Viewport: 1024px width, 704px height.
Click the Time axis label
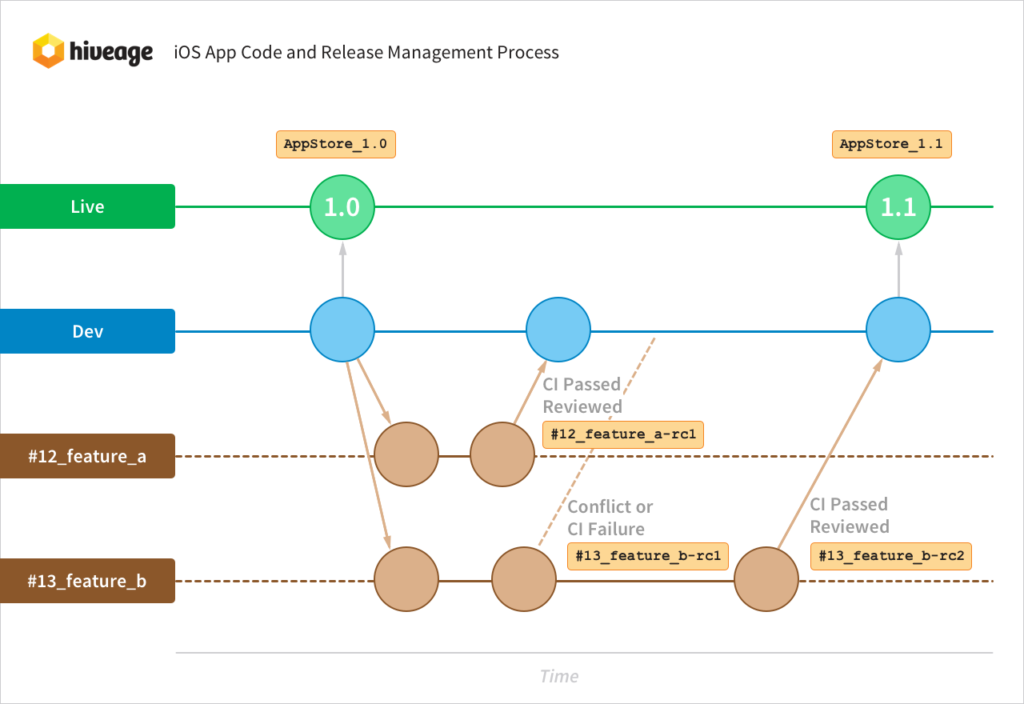coord(558,676)
